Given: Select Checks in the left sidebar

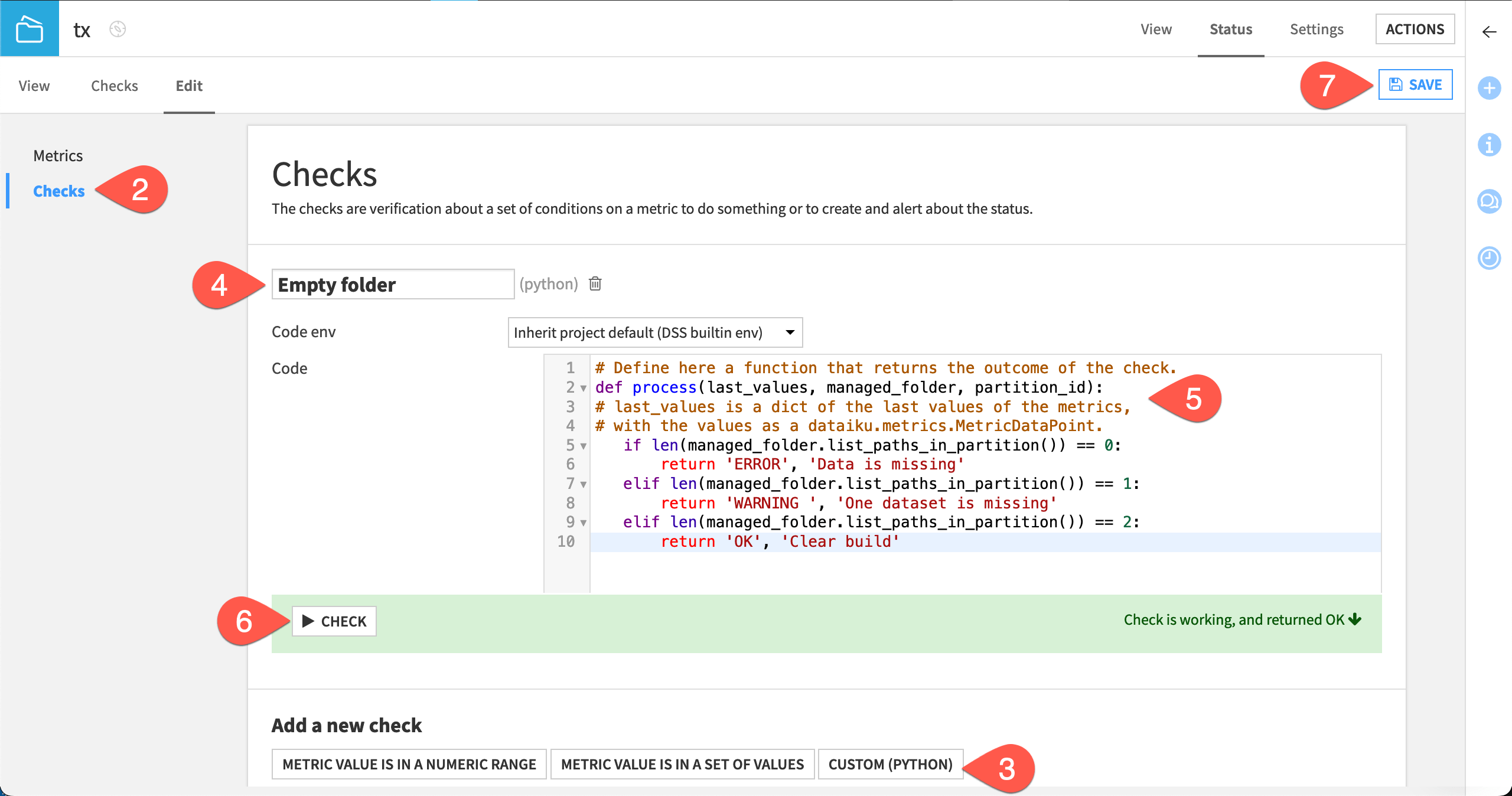Looking at the screenshot, I should coord(59,191).
